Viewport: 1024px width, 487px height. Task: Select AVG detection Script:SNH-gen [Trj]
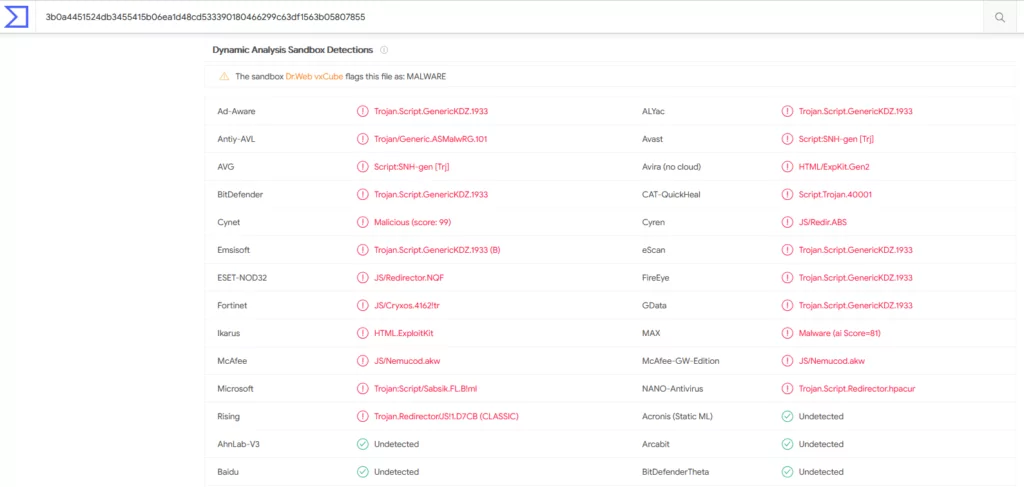[x=411, y=166]
